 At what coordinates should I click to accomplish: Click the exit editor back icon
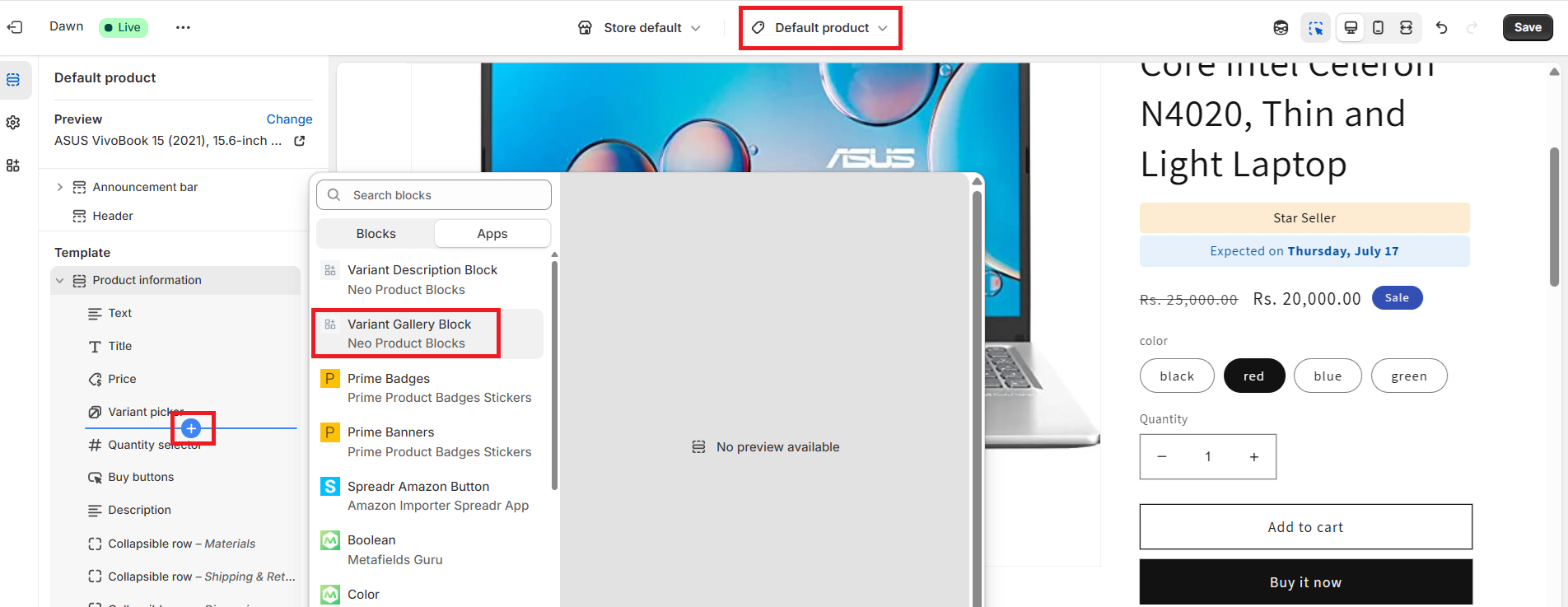click(x=15, y=27)
